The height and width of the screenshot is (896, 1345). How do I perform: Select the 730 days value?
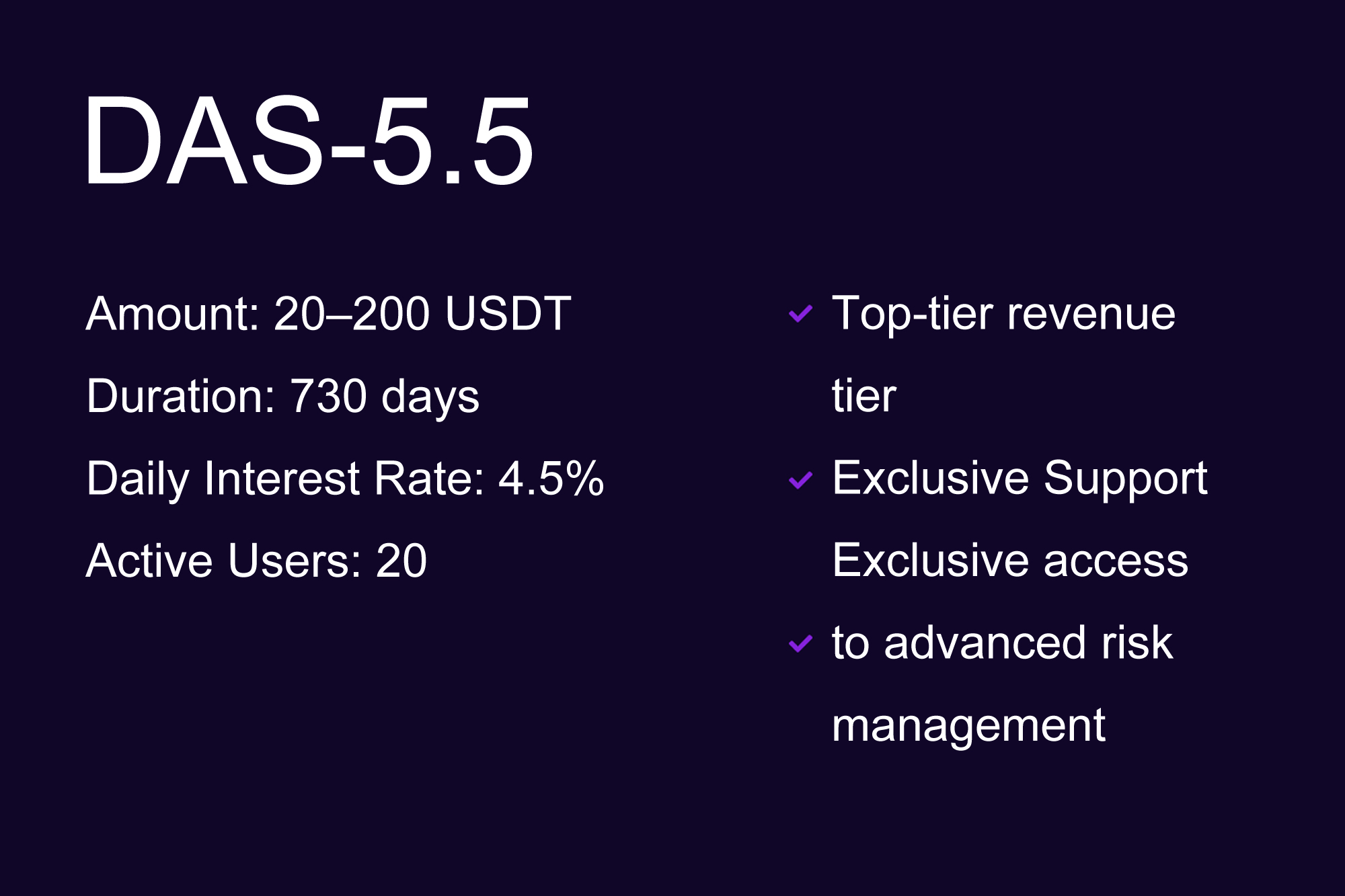pos(384,396)
